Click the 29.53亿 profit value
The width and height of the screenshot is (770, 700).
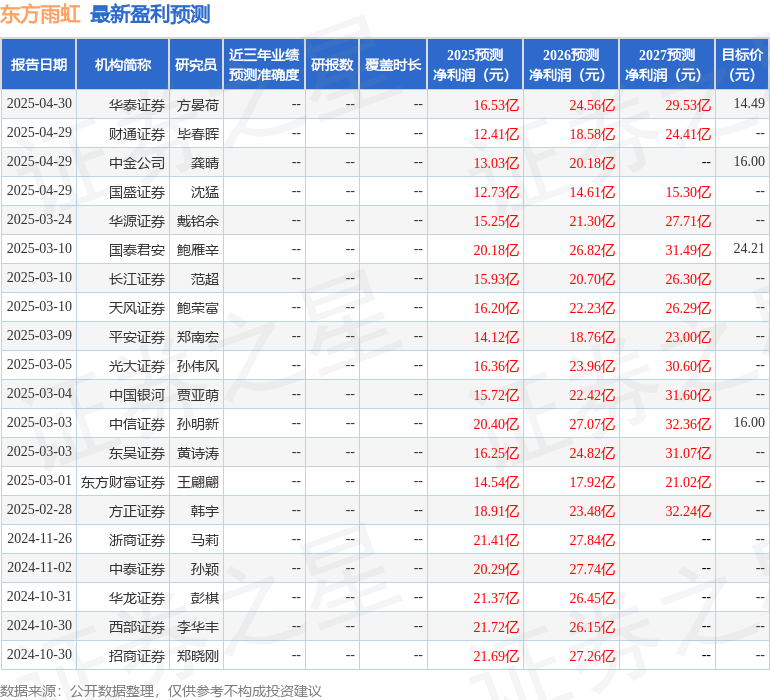click(688, 105)
